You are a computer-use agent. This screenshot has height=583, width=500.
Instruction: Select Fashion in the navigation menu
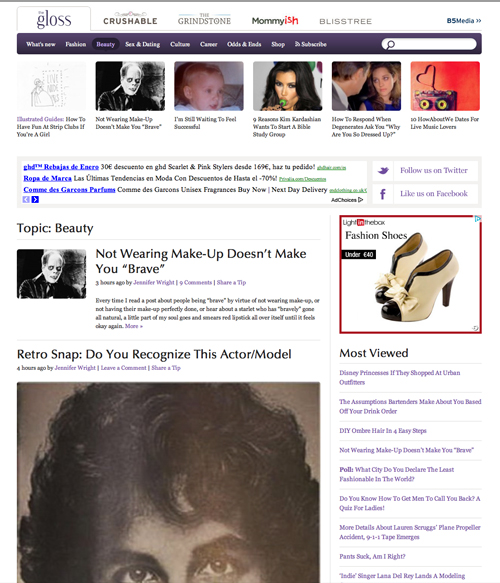point(75,44)
